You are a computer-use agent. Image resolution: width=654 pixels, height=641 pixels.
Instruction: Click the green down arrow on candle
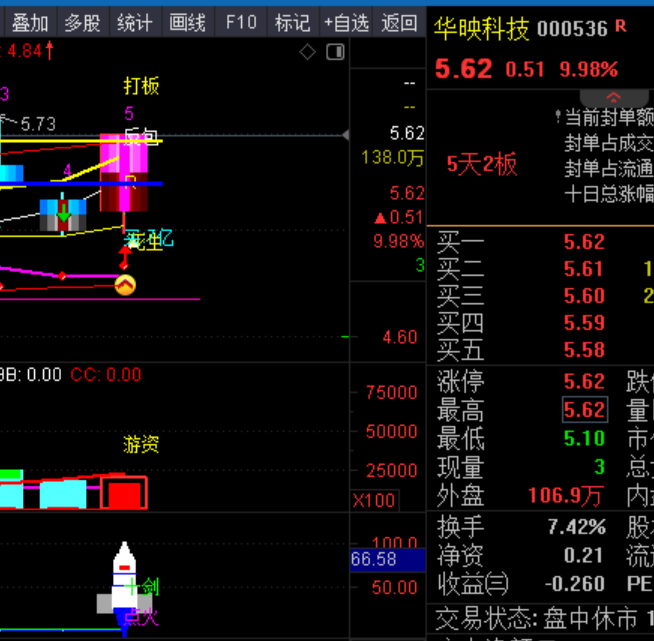click(x=63, y=213)
